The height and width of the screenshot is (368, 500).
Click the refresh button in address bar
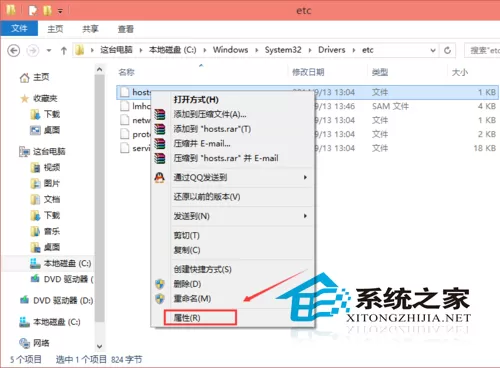(x=447, y=50)
